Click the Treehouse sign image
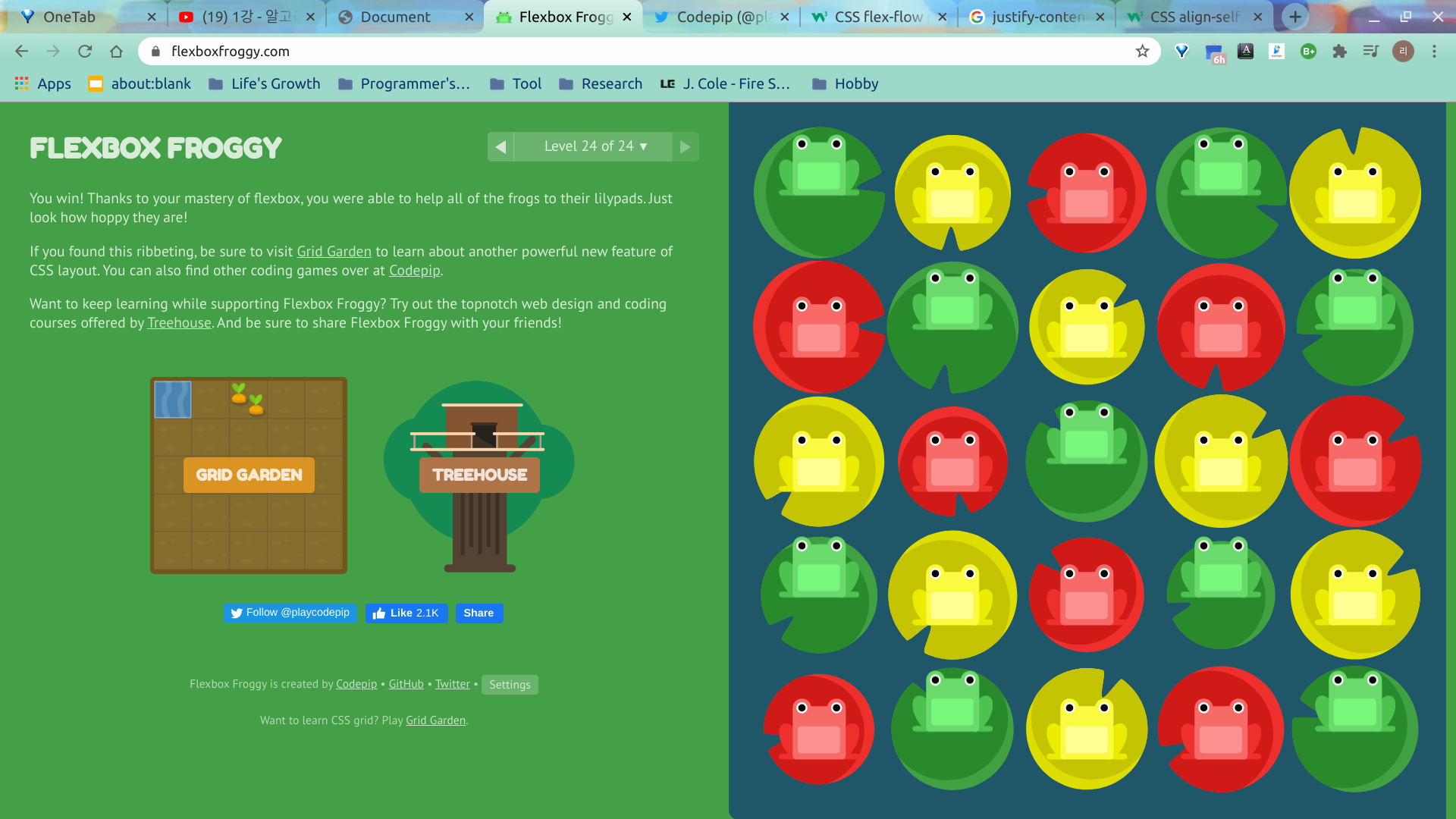 point(479,475)
